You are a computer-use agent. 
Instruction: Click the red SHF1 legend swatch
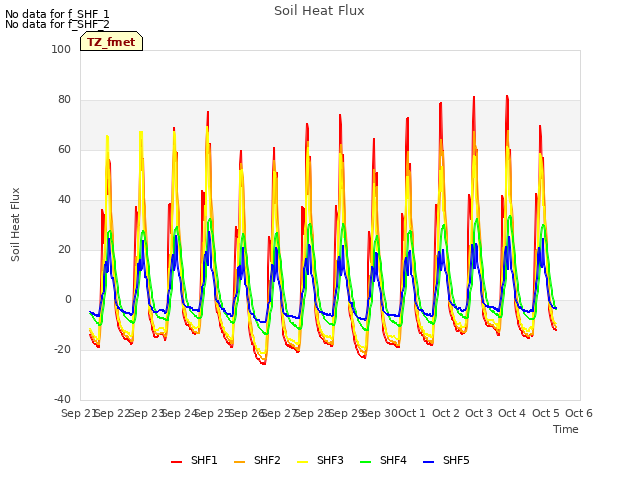(176, 462)
